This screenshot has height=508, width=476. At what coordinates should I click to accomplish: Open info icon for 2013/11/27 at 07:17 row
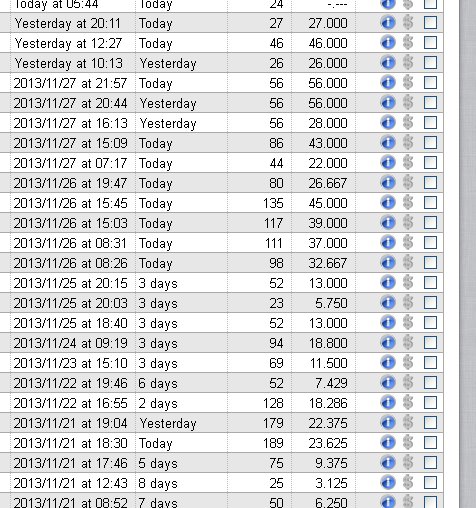click(388, 162)
